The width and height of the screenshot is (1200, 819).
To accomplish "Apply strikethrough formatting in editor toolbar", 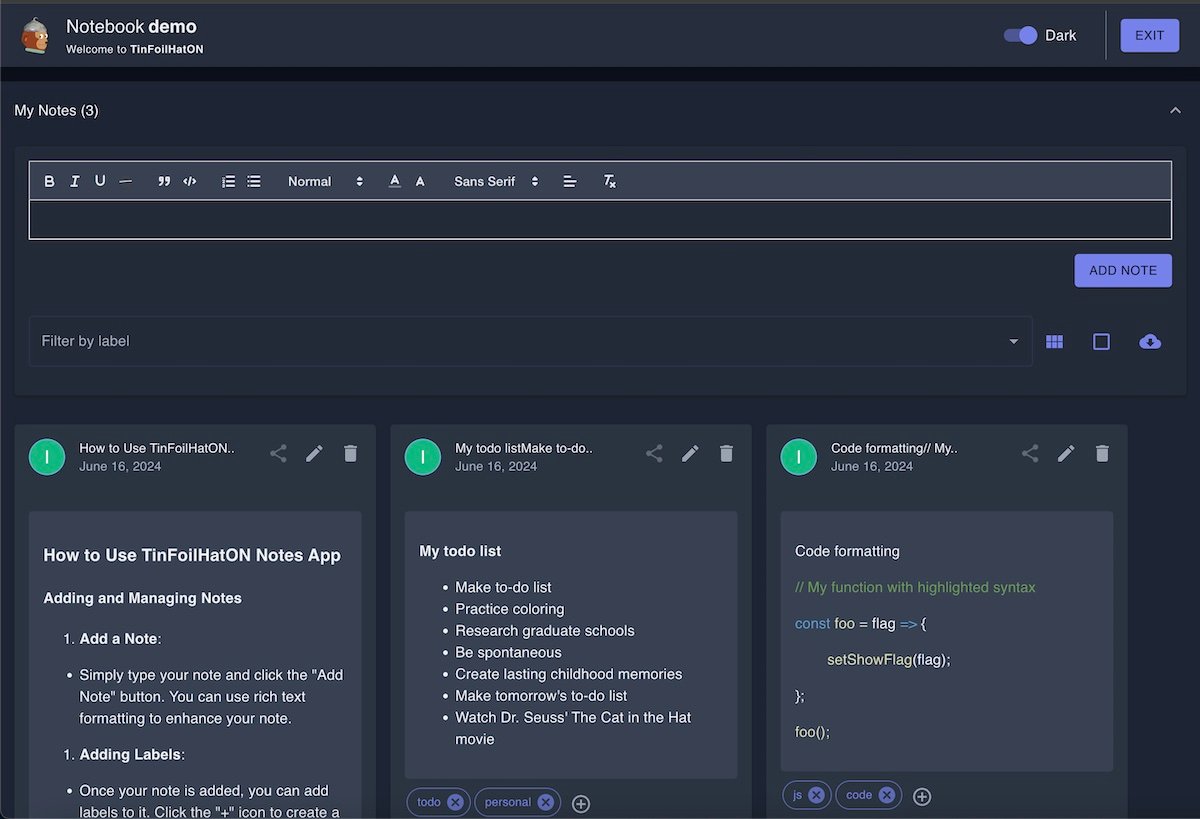I will (x=125, y=181).
